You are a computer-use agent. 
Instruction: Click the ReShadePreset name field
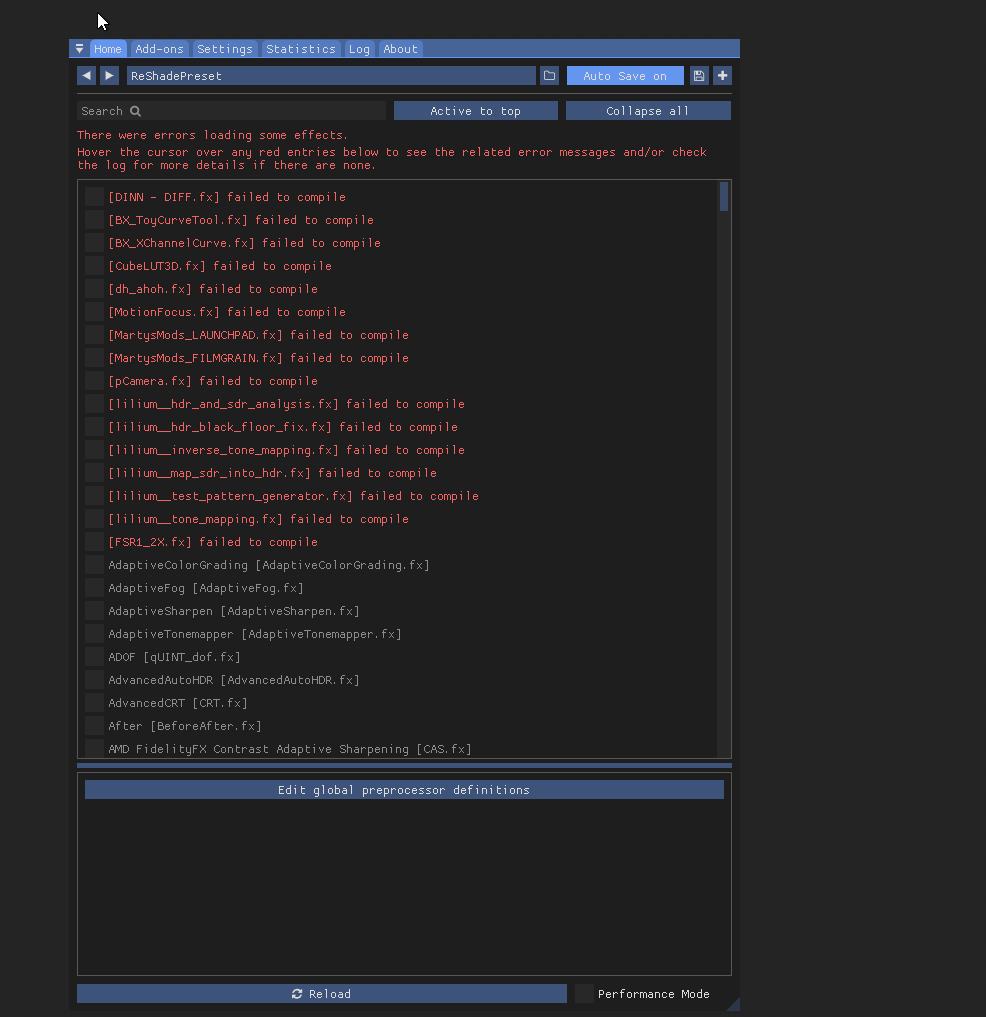[x=331, y=76]
